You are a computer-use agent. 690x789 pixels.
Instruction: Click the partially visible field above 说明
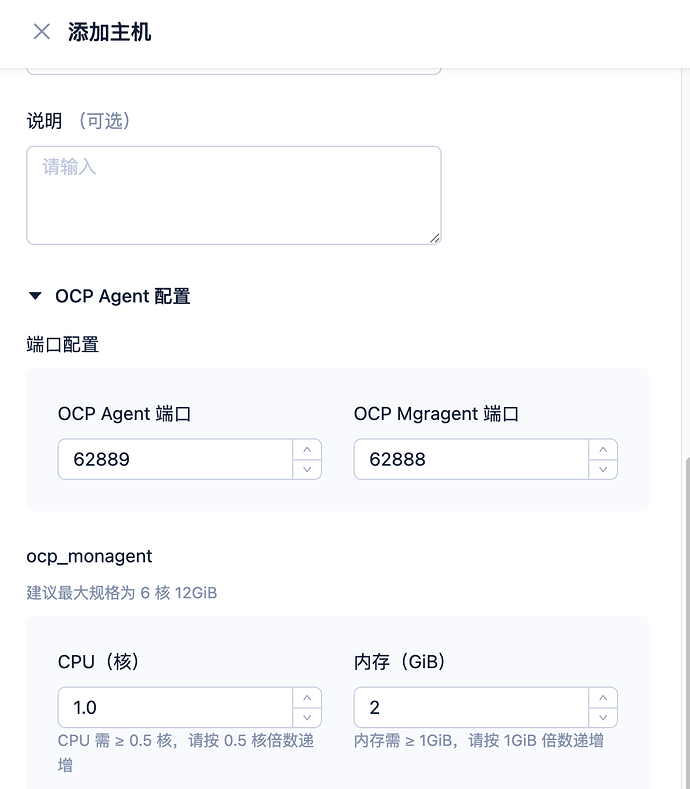tap(233, 70)
